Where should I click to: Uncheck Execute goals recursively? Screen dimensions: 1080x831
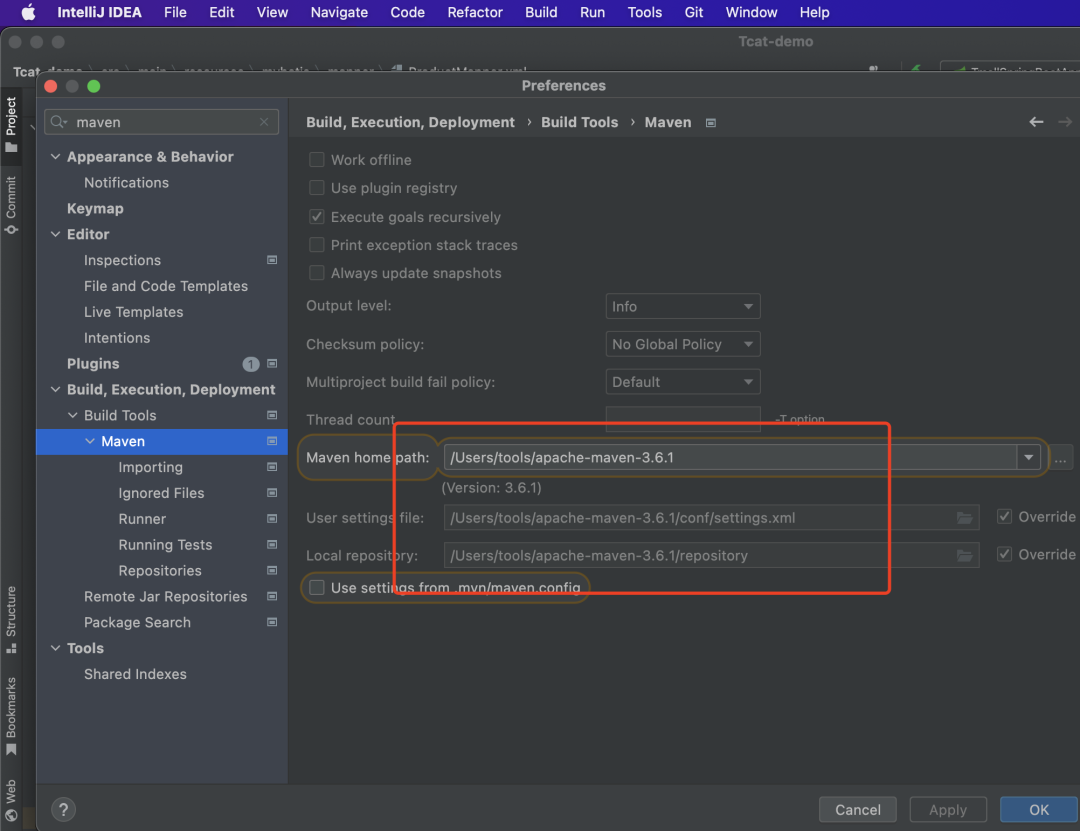pos(317,217)
